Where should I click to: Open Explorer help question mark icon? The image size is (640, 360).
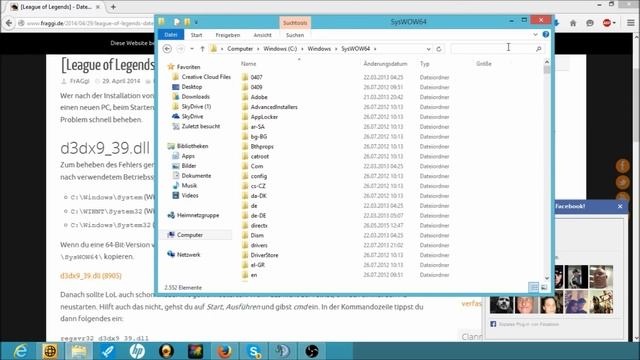(546, 35)
